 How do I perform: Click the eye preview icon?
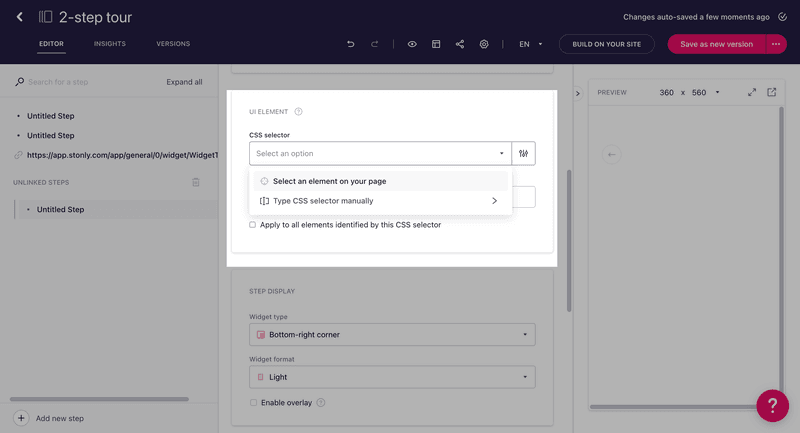click(x=412, y=44)
